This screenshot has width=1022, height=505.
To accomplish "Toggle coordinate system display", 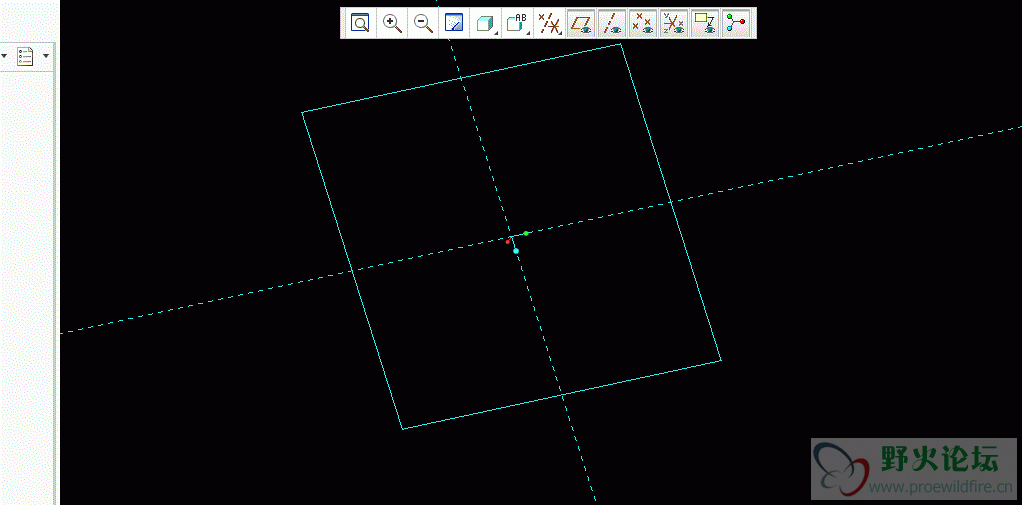I will [674, 23].
